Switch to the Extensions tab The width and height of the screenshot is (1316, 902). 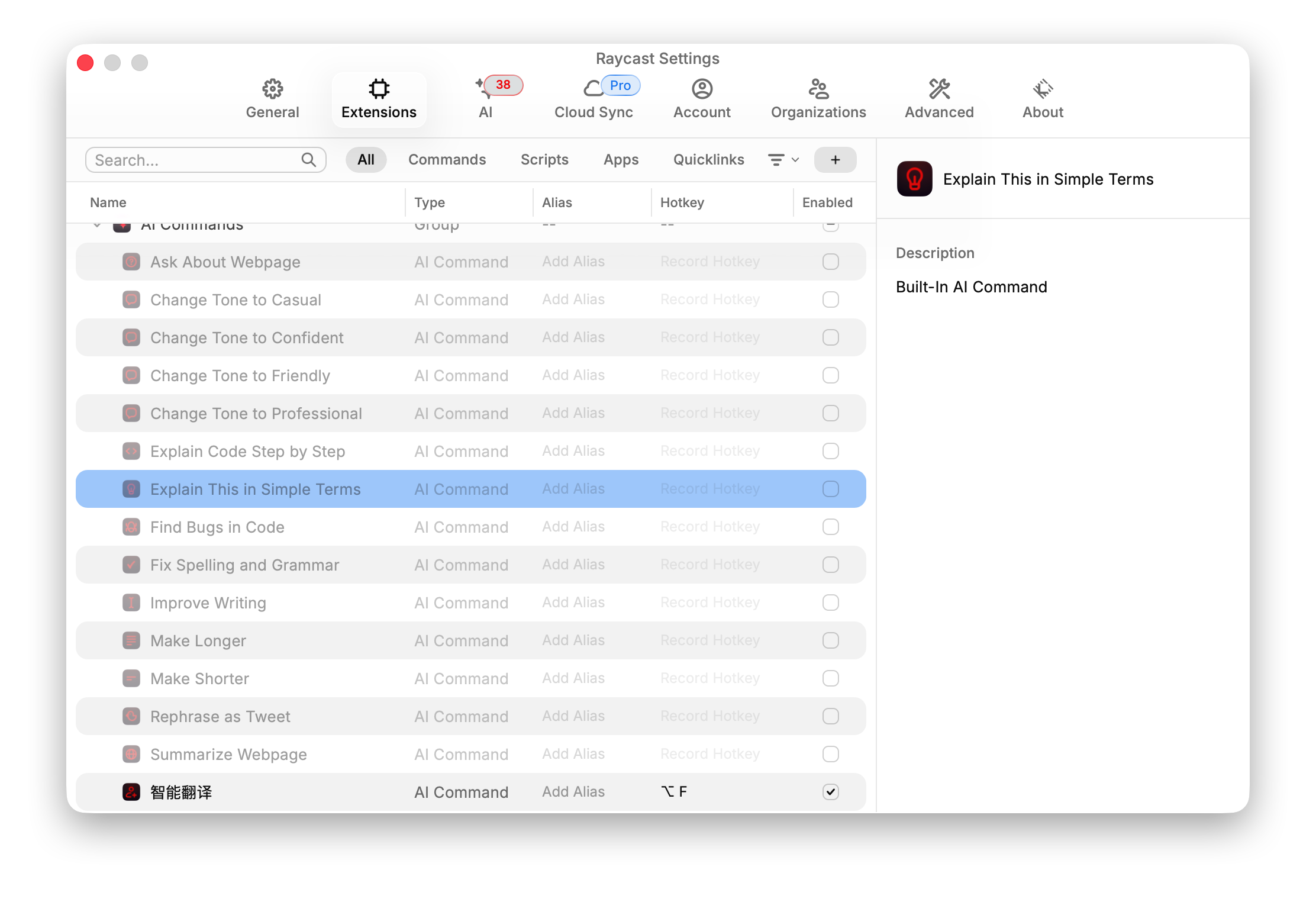[379, 99]
